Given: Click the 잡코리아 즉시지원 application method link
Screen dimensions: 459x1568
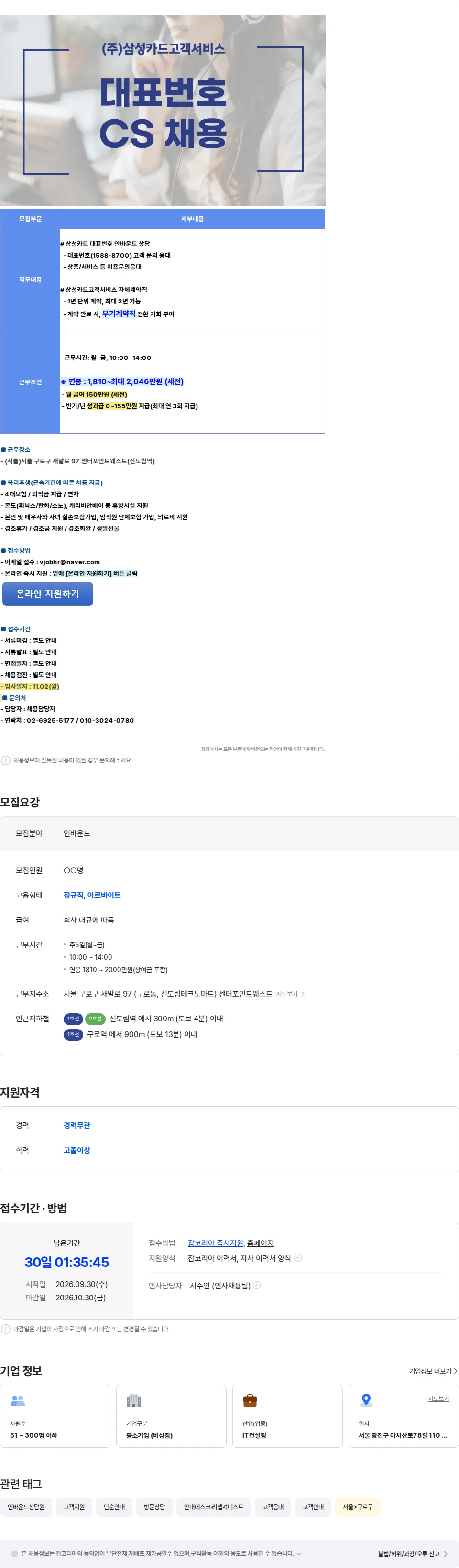Looking at the screenshot, I should [215, 1243].
